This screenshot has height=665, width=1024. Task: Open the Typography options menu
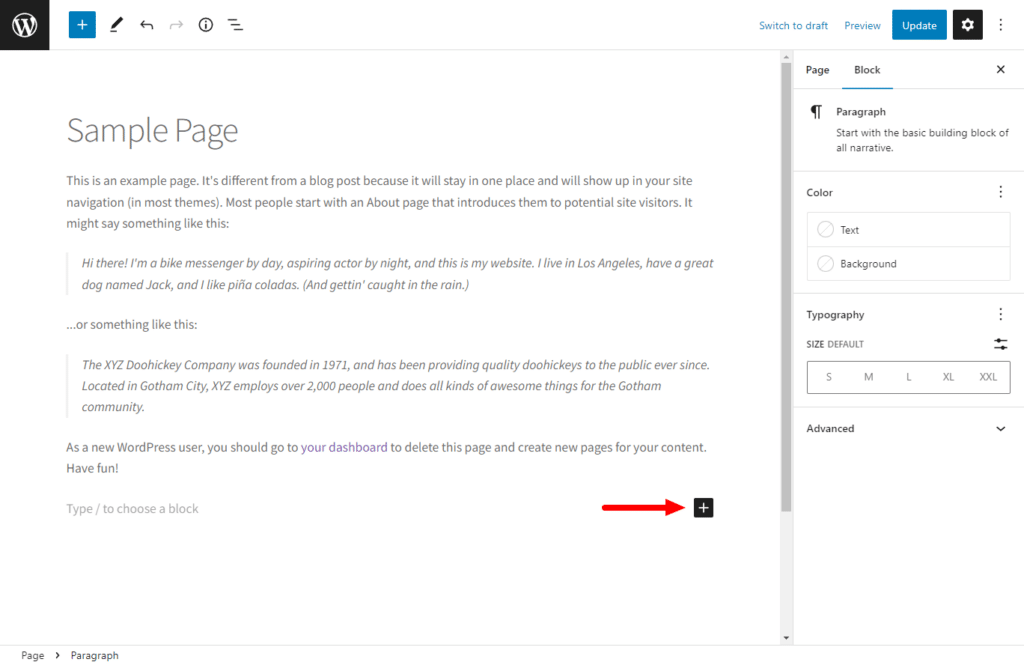pyautogui.click(x=1000, y=313)
